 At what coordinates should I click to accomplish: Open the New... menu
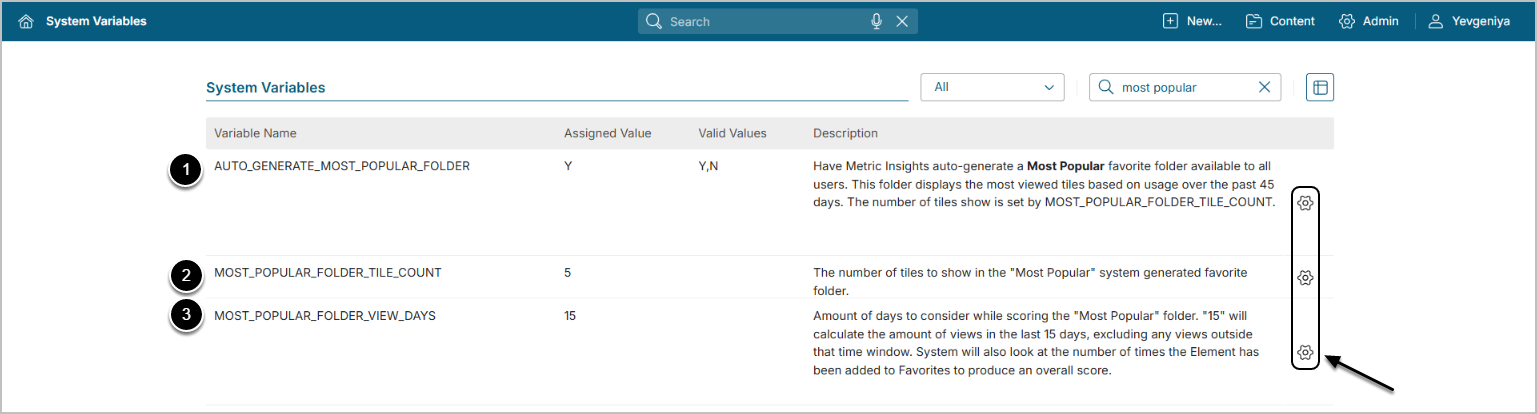tap(1192, 21)
